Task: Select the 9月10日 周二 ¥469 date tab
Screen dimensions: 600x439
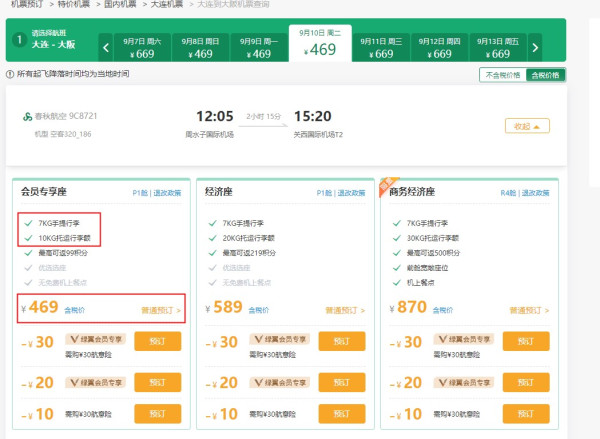Action: pyautogui.click(x=320, y=43)
